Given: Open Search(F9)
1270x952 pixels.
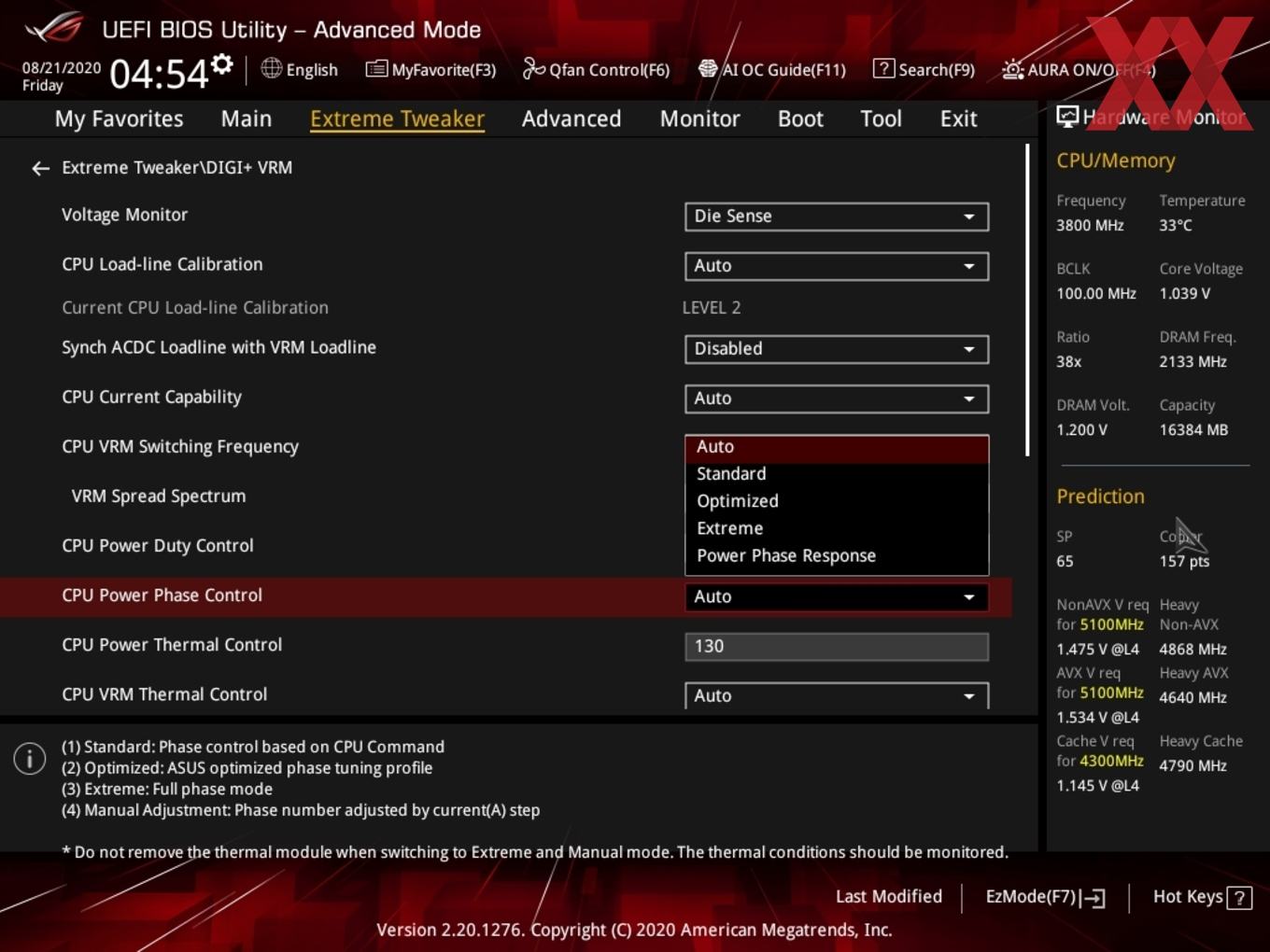Looking at the screenshot, I should pos(924,69).
